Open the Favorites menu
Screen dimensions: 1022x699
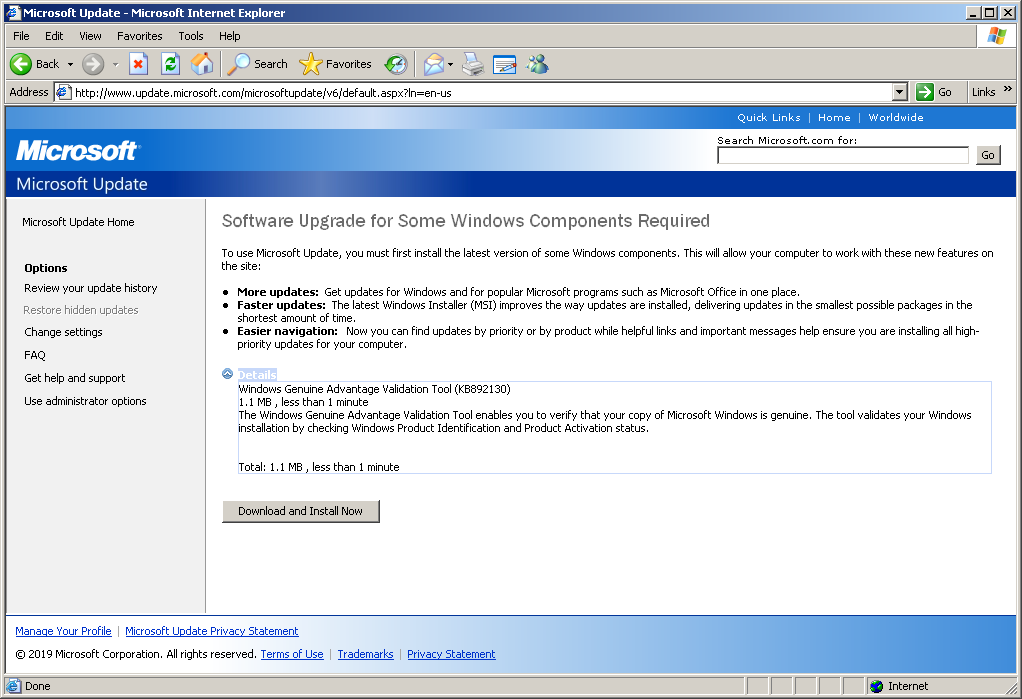tap(139, 36)
